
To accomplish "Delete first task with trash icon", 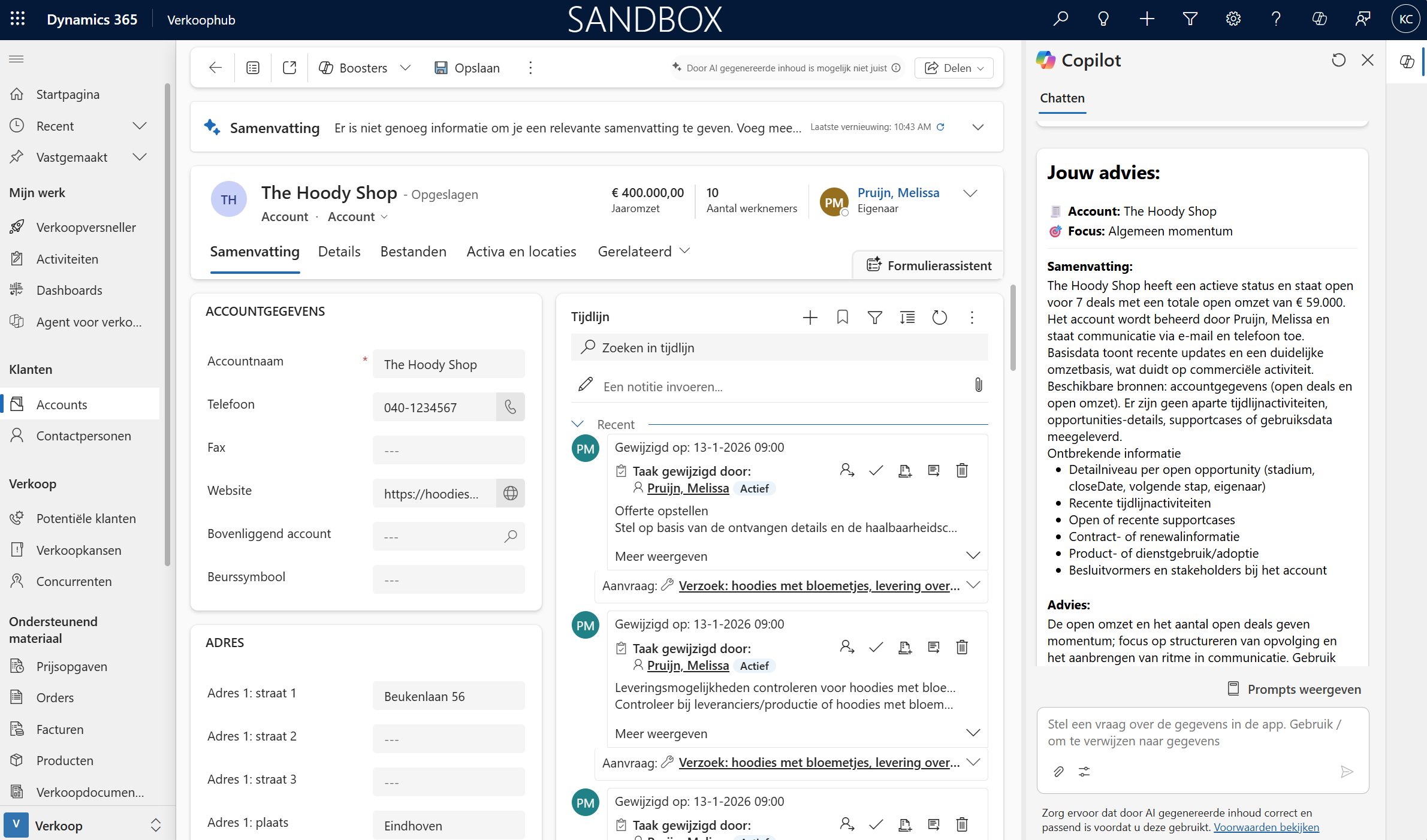I will (x=961, y=470).
